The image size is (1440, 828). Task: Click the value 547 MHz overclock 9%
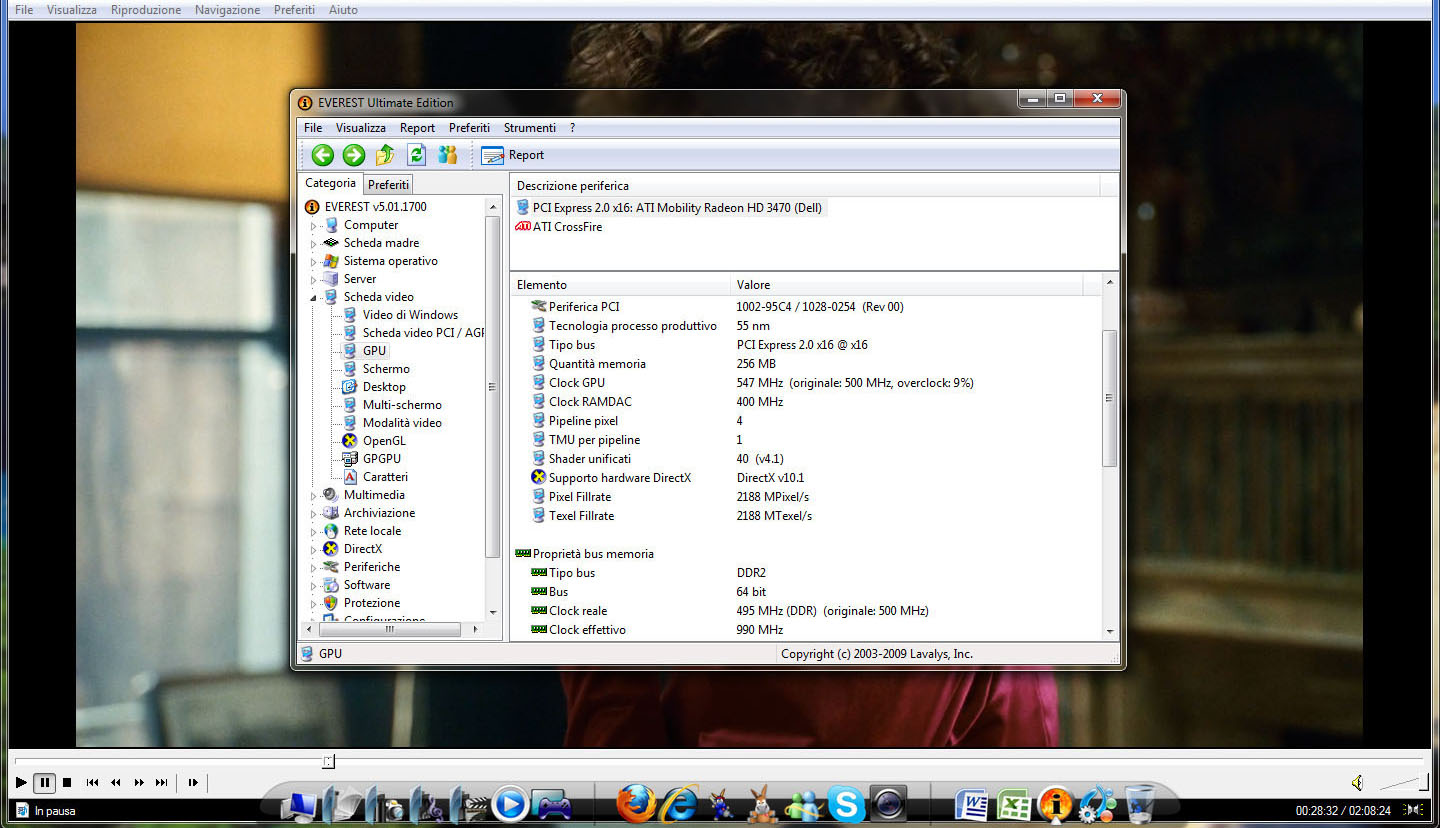click(x=855, y=383)
